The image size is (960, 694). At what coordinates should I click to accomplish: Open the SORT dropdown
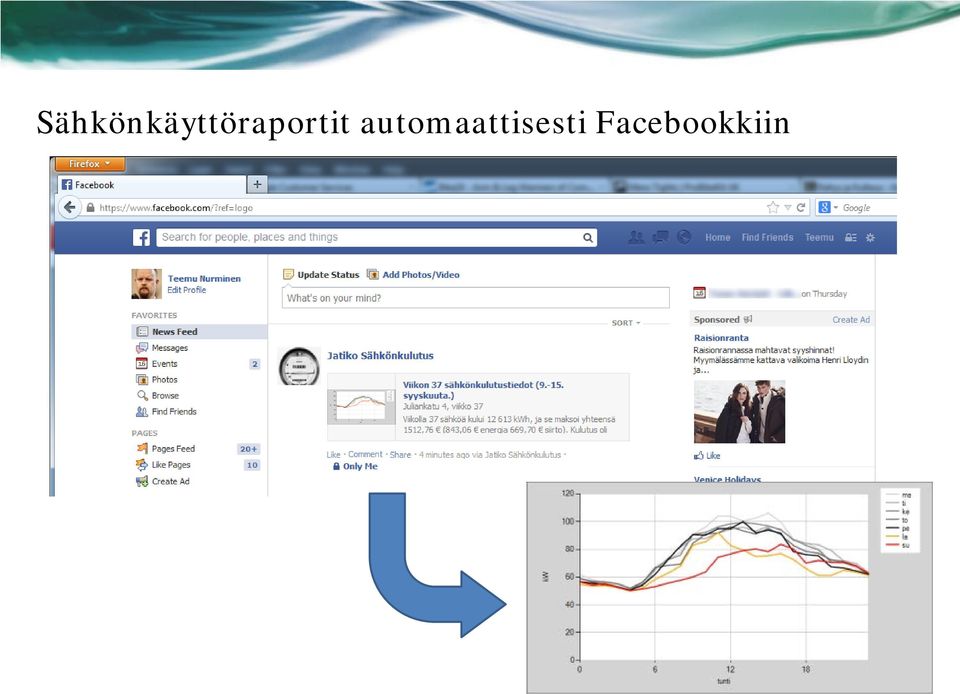pos(626,323)
